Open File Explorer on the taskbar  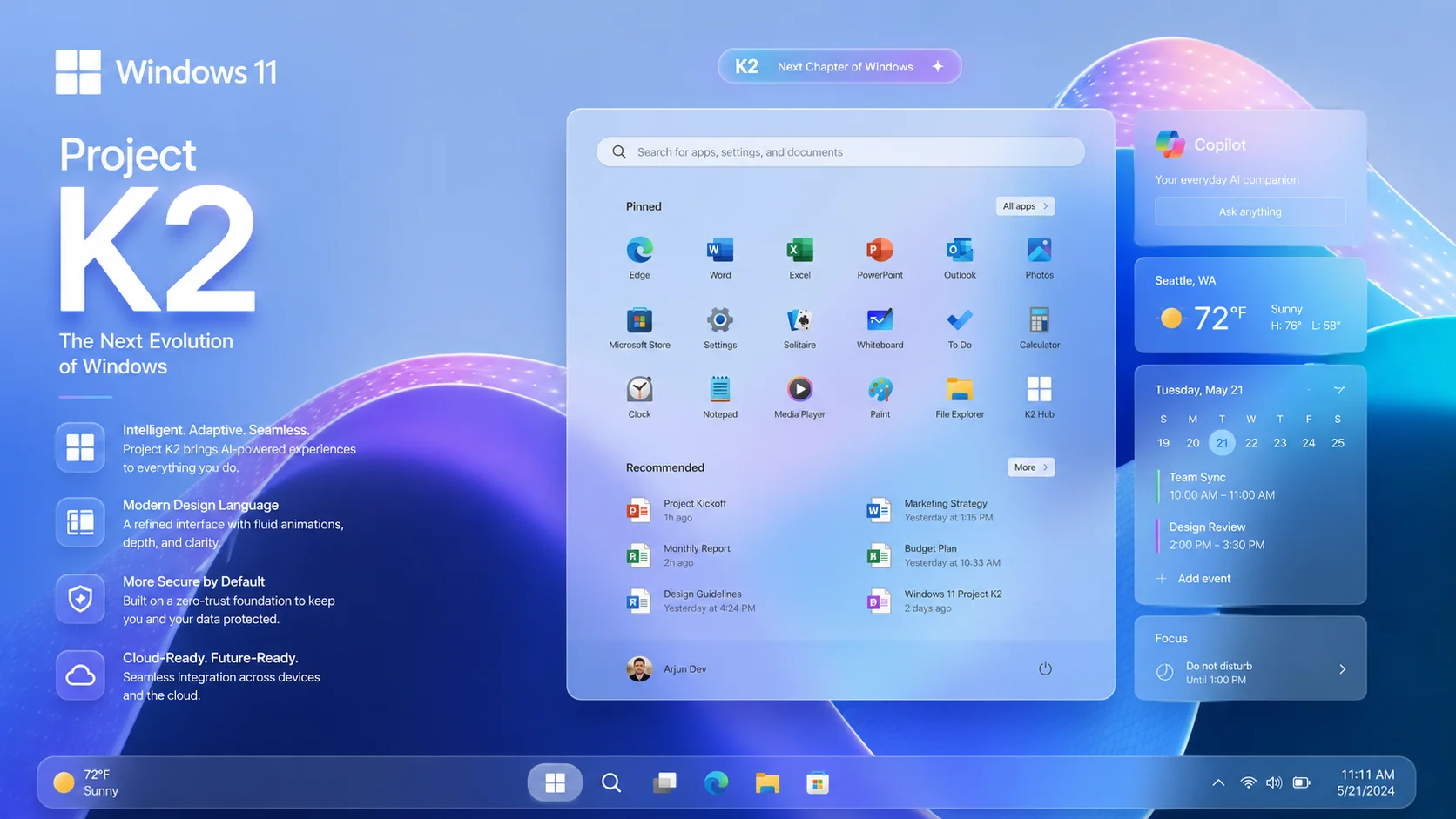(x=767, y=782)
